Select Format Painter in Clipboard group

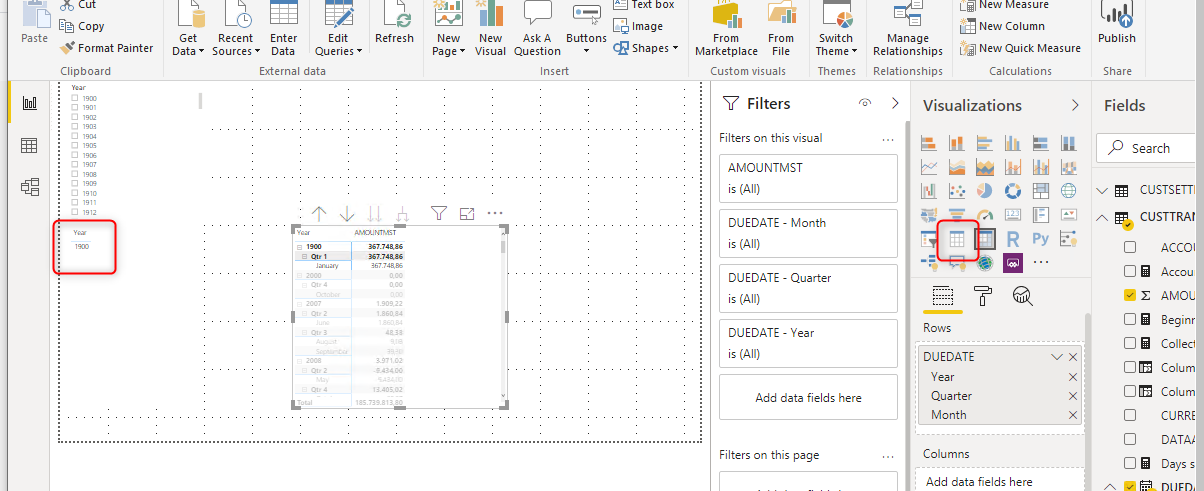(x=107, y=48)
